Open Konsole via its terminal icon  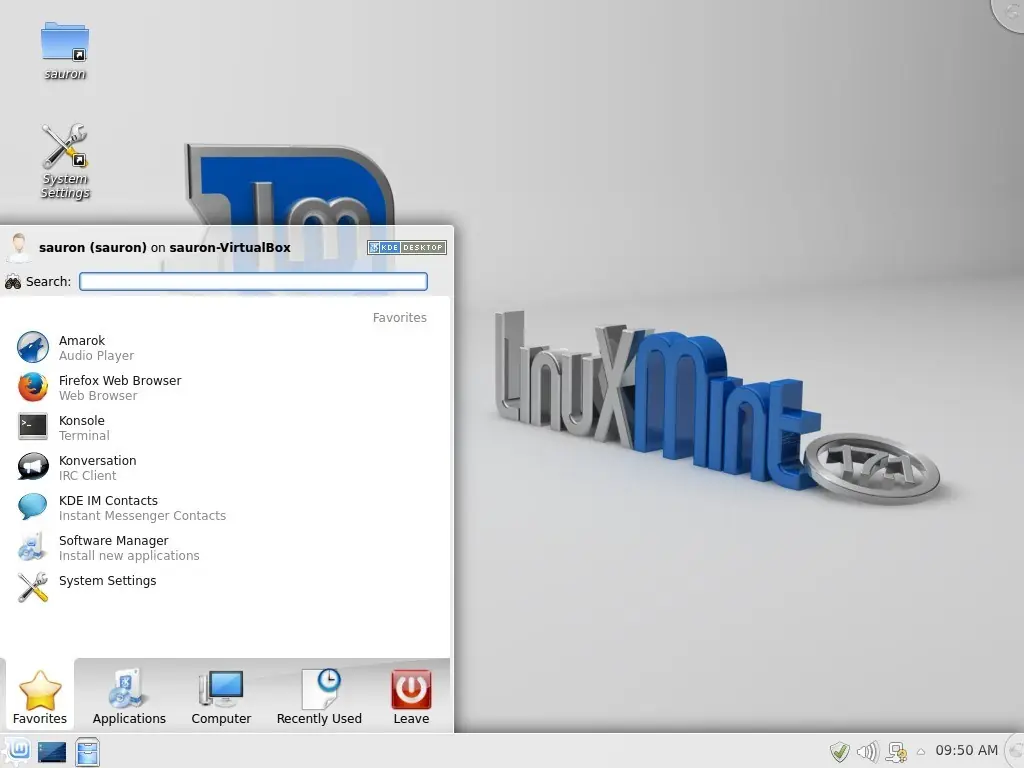coord(33,427)
